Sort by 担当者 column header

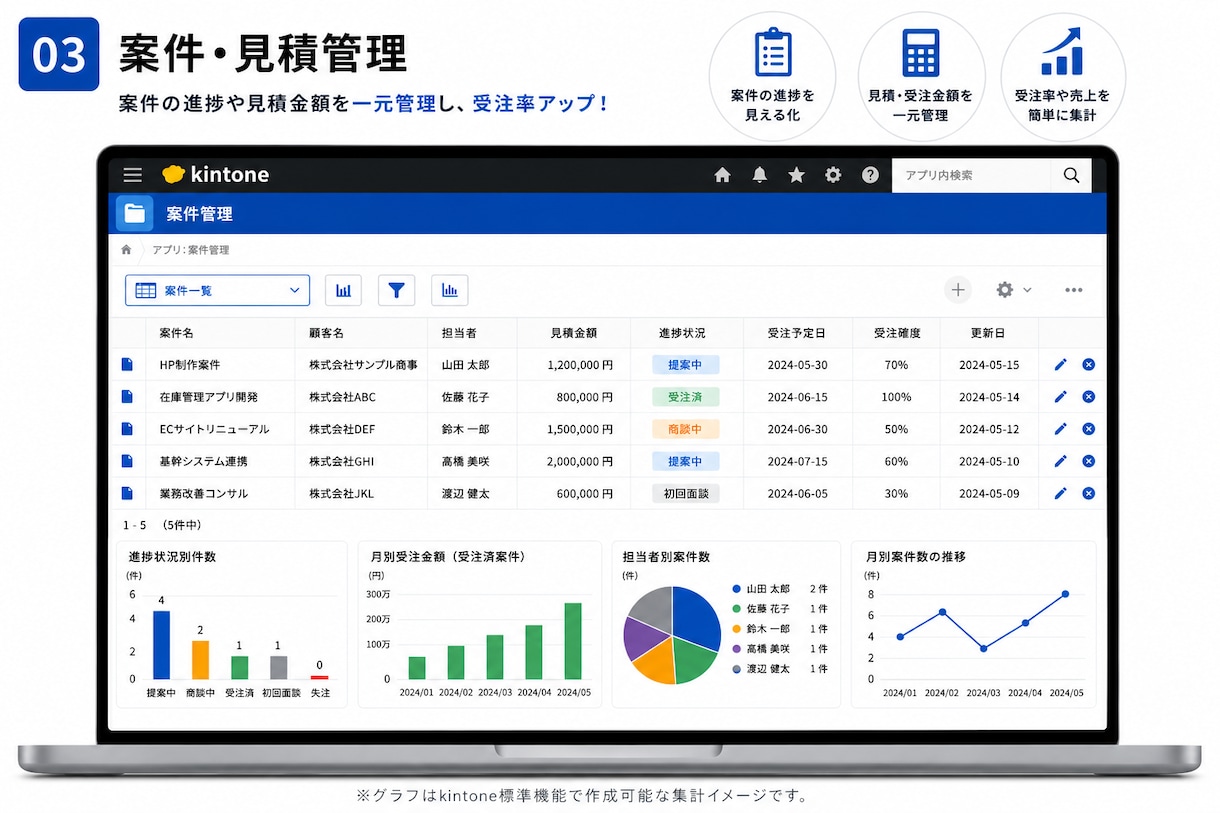pos(460,333)
